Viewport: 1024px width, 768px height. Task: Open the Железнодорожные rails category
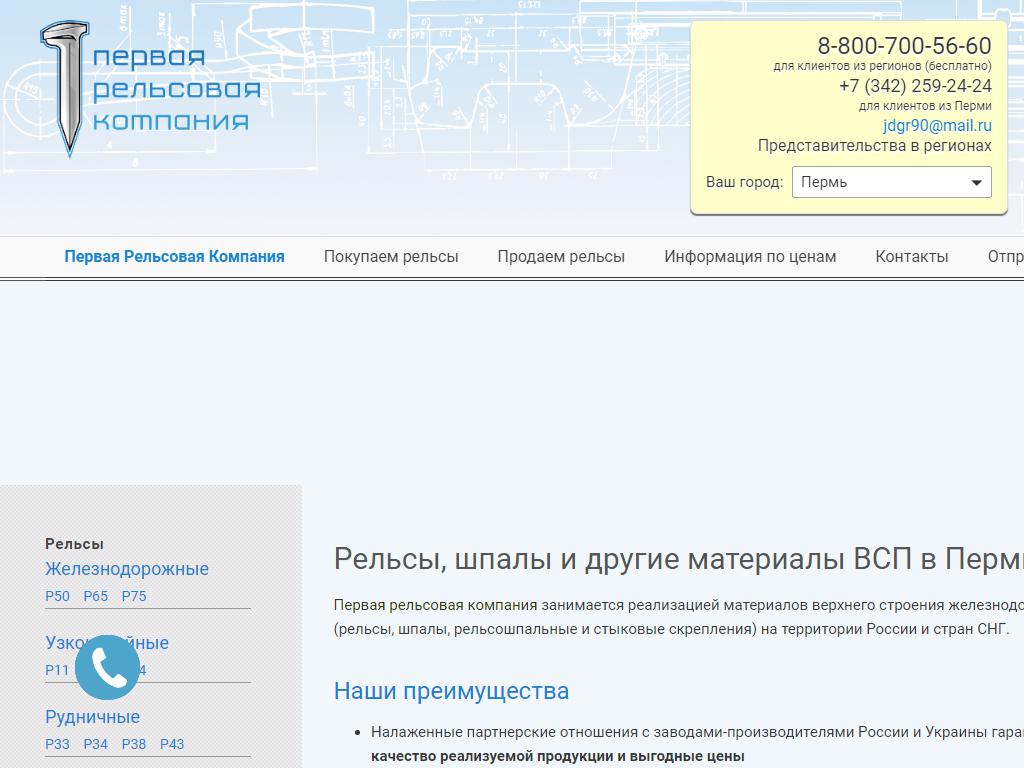[x=127, y=569]
